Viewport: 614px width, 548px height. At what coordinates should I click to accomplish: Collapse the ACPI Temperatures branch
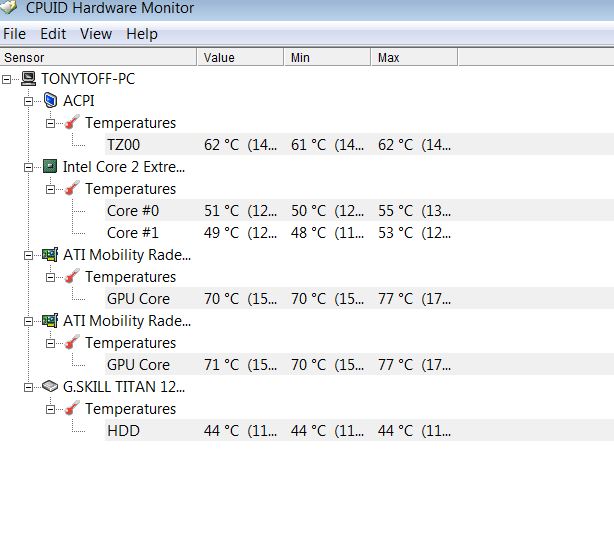click(x=50, y=123)
